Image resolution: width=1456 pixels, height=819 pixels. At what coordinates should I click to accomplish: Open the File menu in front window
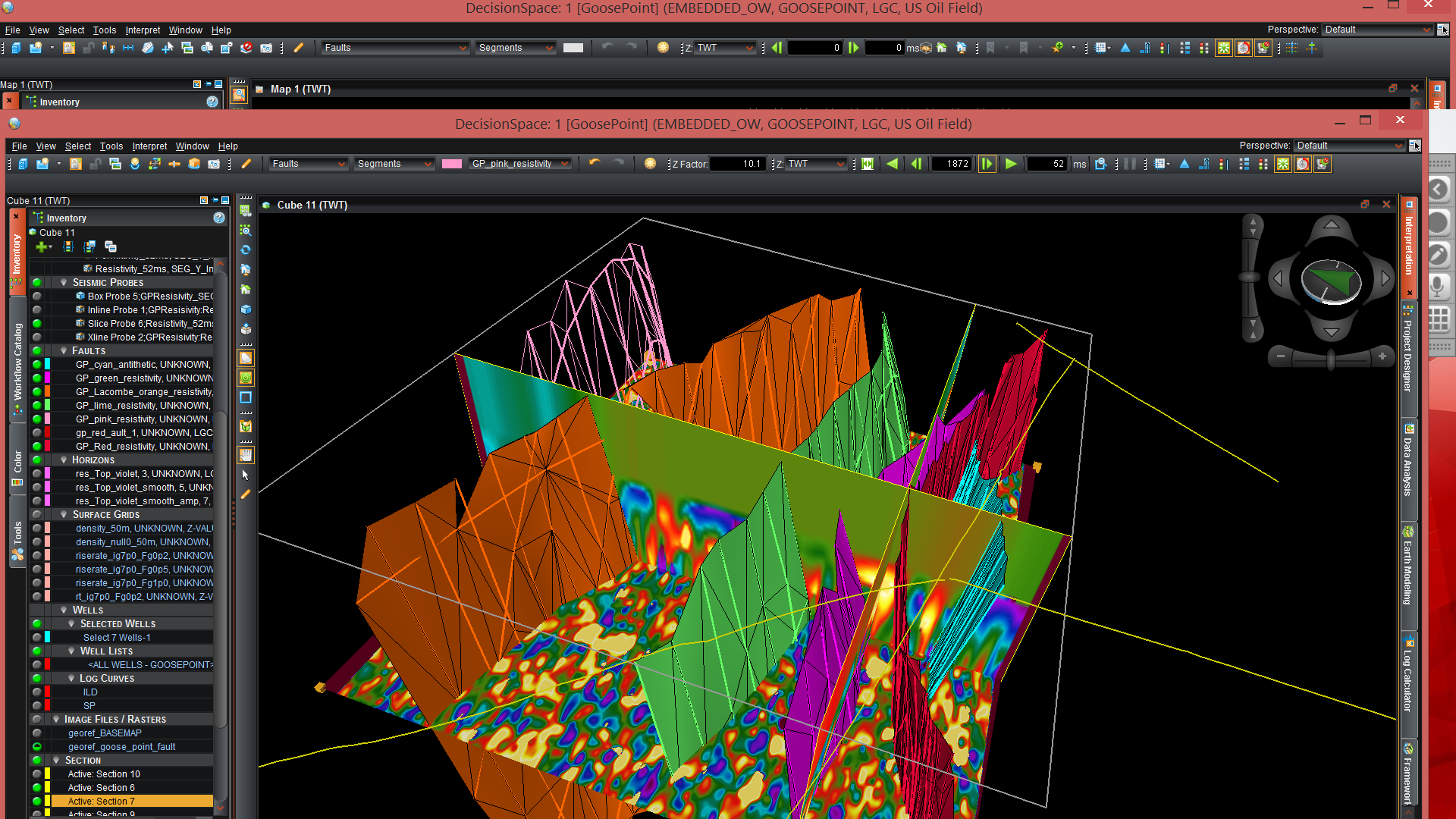19,146
